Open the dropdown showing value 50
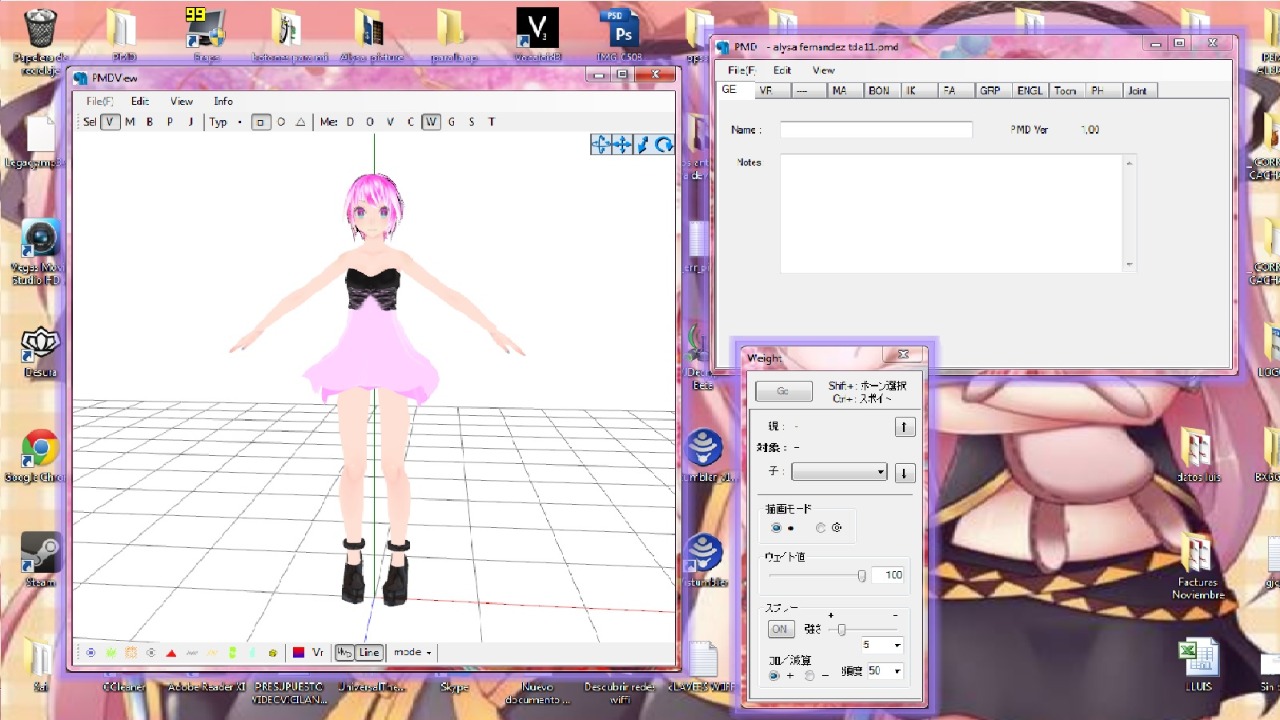Image resolution: width=1280 pixels, height=720 pixels. tap(885, 671)
